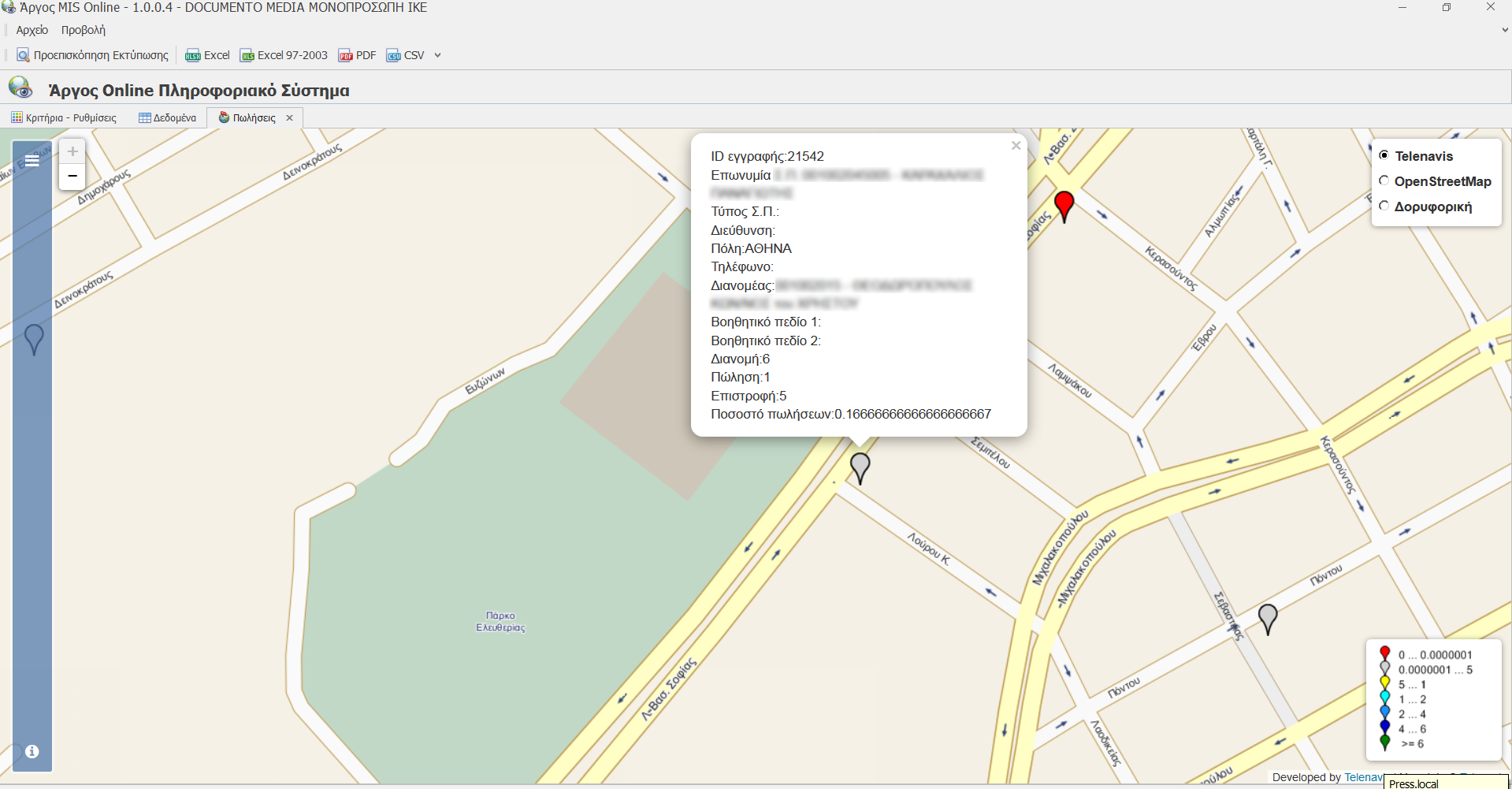Click Πάρκο Ελευθερίας map label
This screenshot has height=789, width=1512.
pyautogui.click(x=500, y=621)
